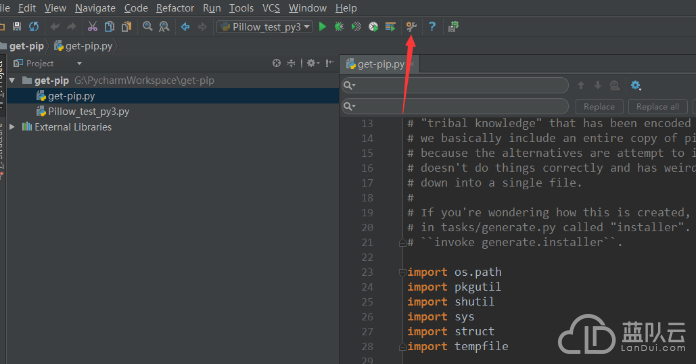Open the Project view dropdown arrow
The image size is (696, 364).
(79, 63)
